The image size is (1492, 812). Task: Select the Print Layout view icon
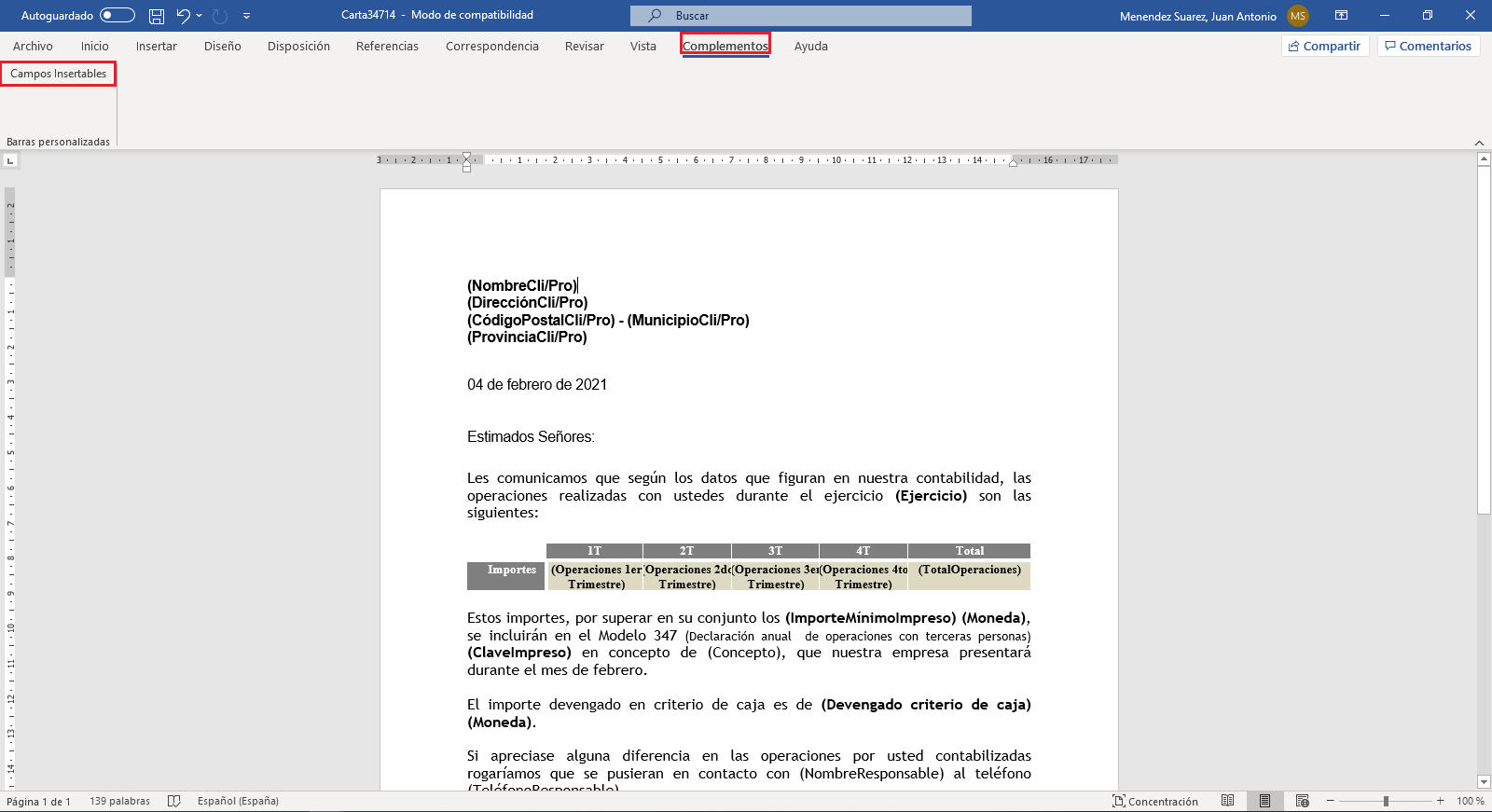click(1265, 801)
